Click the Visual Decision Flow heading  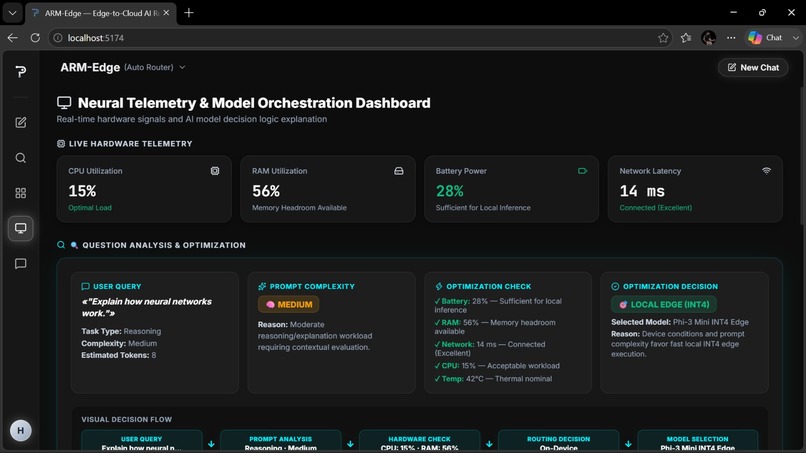[126, 420]
